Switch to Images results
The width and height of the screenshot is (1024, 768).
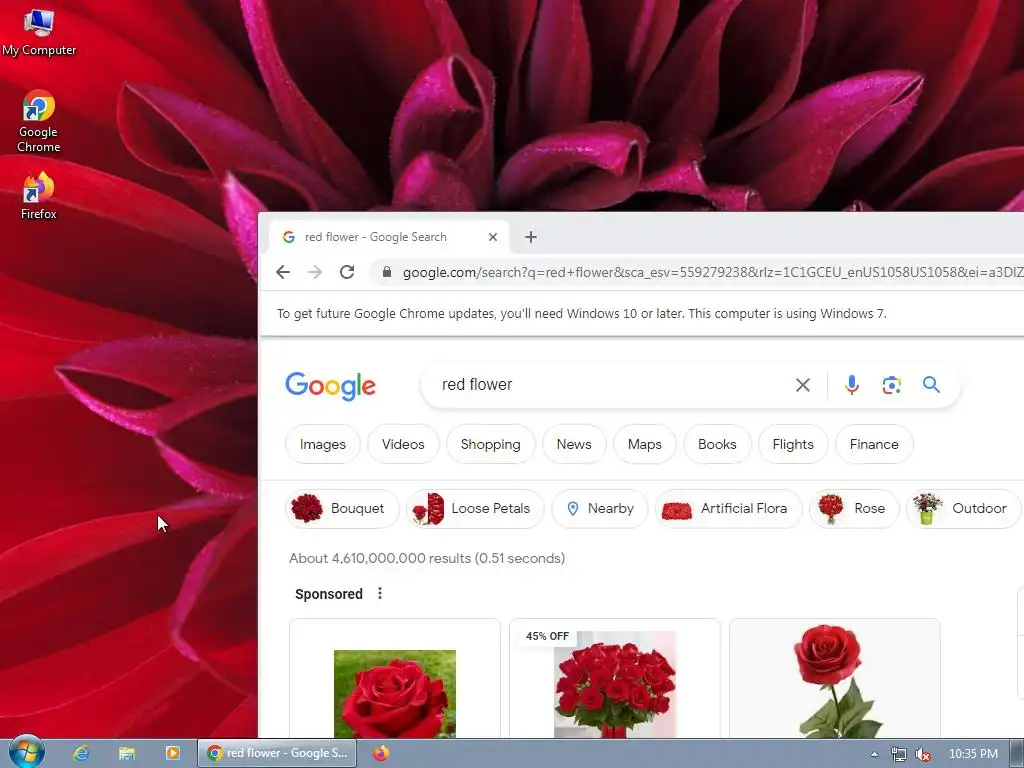tap(323, 444)
